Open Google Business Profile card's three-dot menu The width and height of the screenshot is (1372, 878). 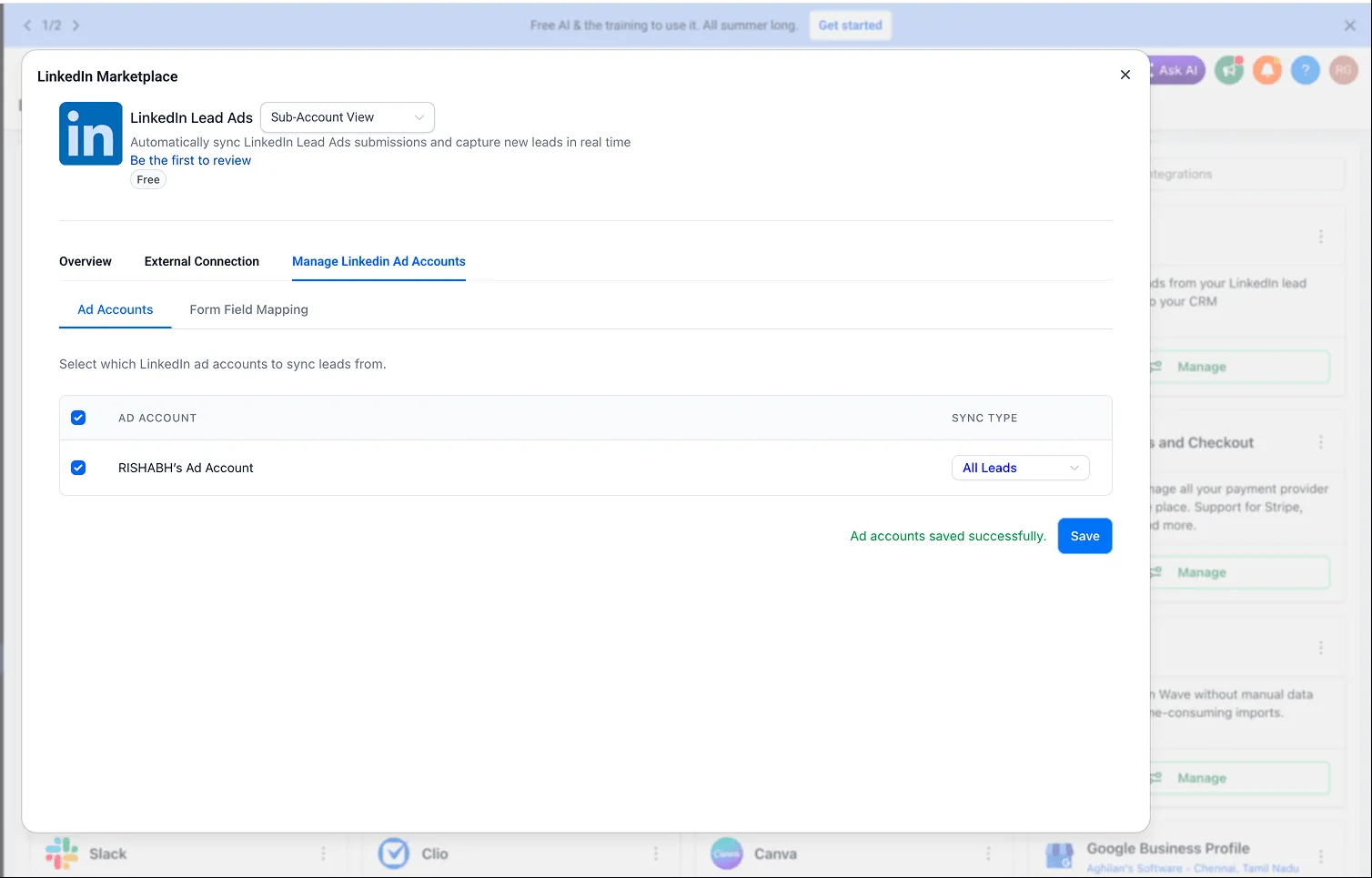point(1321,856)
